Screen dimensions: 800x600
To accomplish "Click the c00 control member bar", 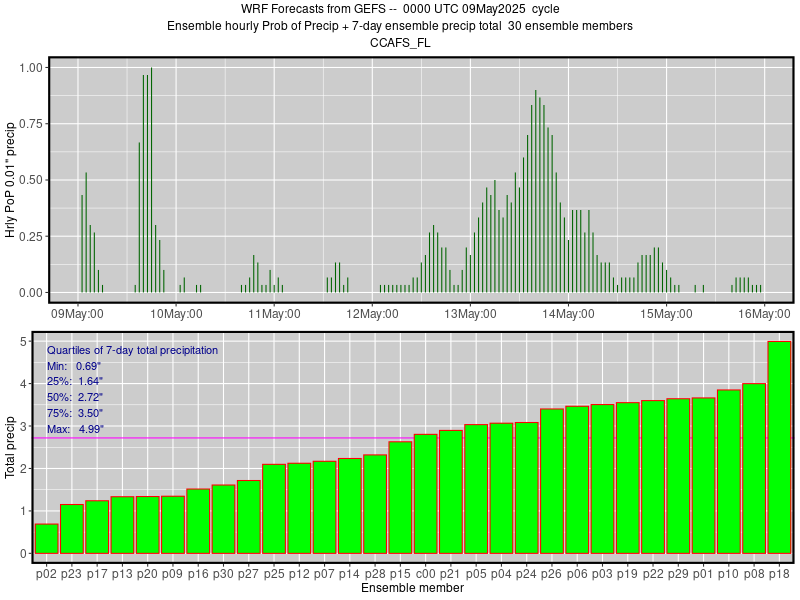I will tap(426, 494).
